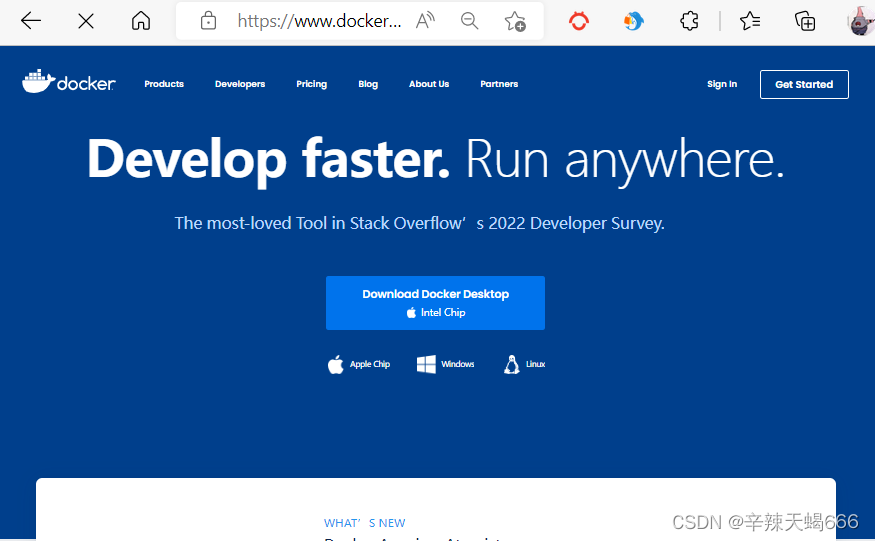Click the "WHAT'S NEW" heading text
The height and width of the screenshot is (541, 875).
pos(364,523)
